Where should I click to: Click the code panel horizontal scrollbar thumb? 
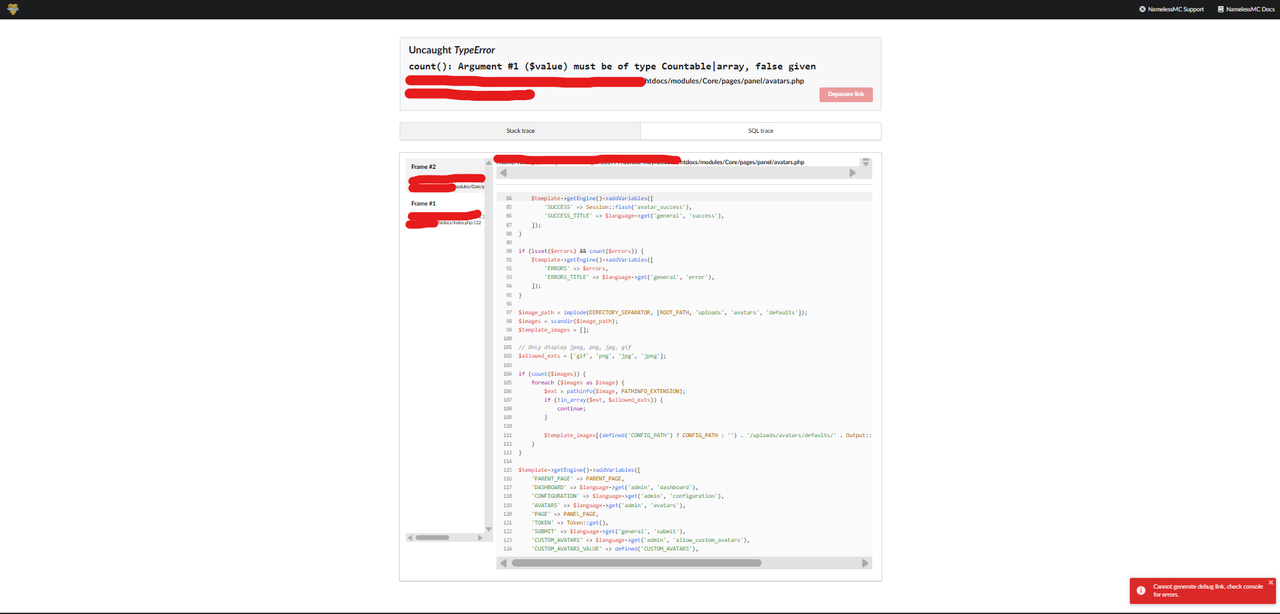click(636, 563)
